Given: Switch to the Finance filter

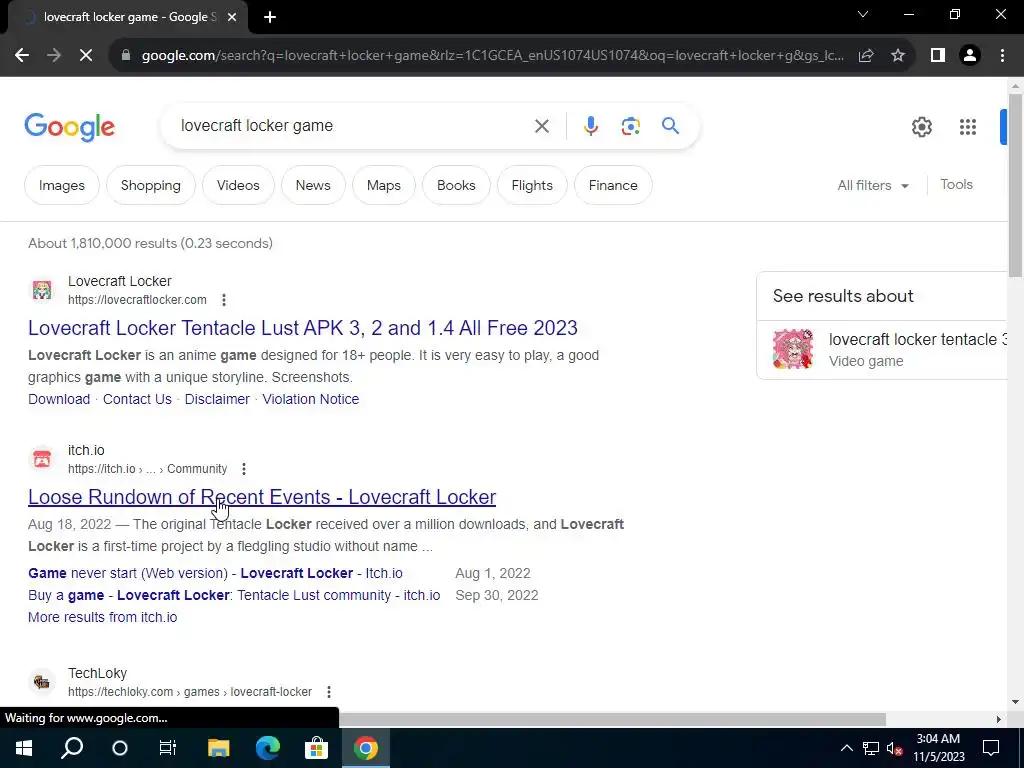Looking at the screenshot, I should point(613,185).
